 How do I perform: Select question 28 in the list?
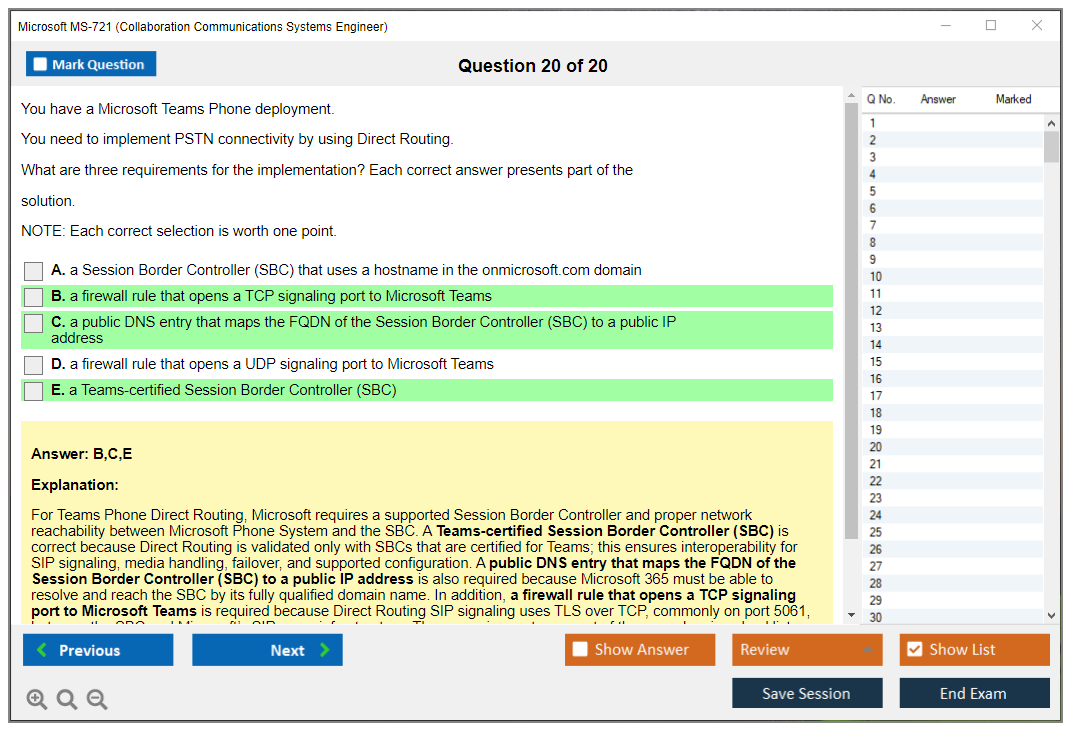click(x=953, y=583)
